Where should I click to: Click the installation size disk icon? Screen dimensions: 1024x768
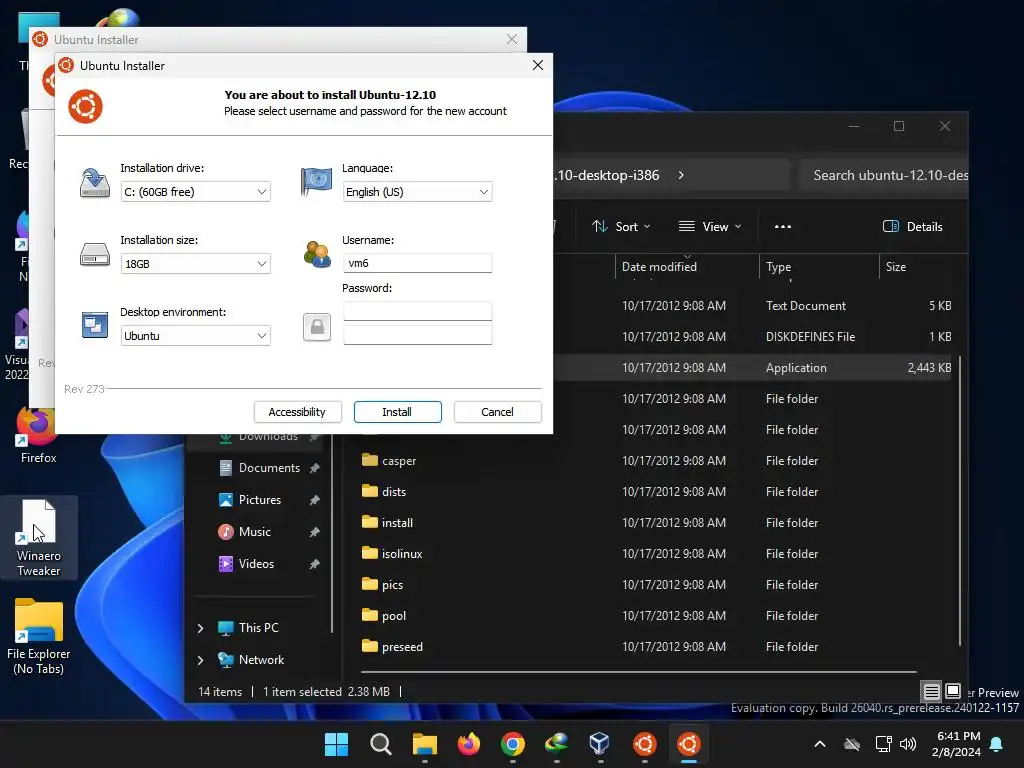point(95,255)
